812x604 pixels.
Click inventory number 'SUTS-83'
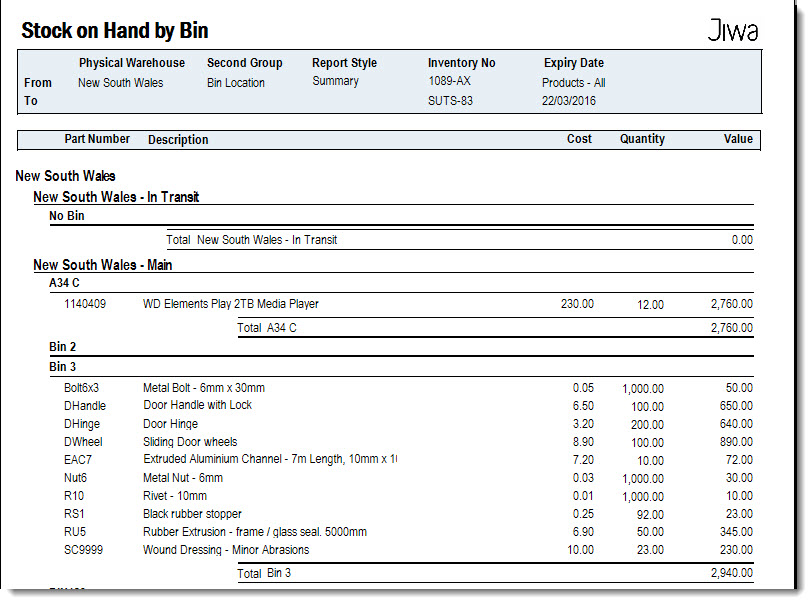tap(450, 101)
